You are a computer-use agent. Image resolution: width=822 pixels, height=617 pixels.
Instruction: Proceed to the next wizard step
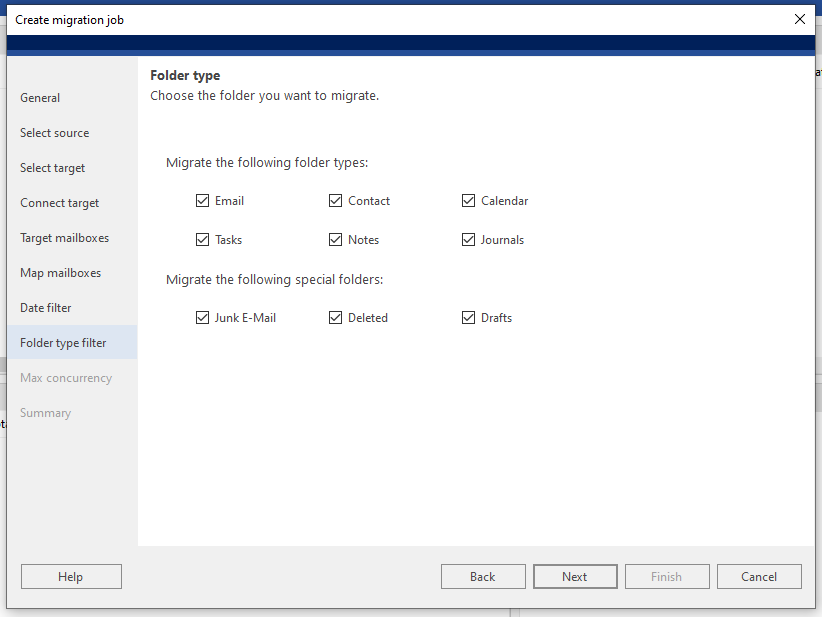coord(575,576)
